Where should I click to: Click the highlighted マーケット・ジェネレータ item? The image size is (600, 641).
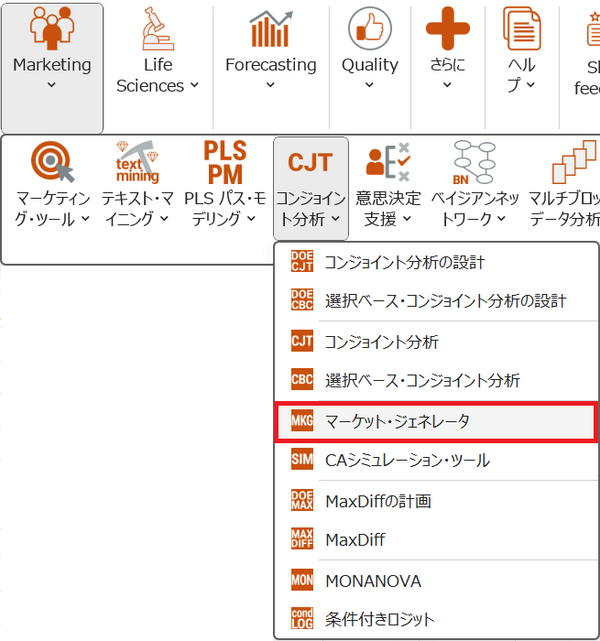(x=397, y=421)
